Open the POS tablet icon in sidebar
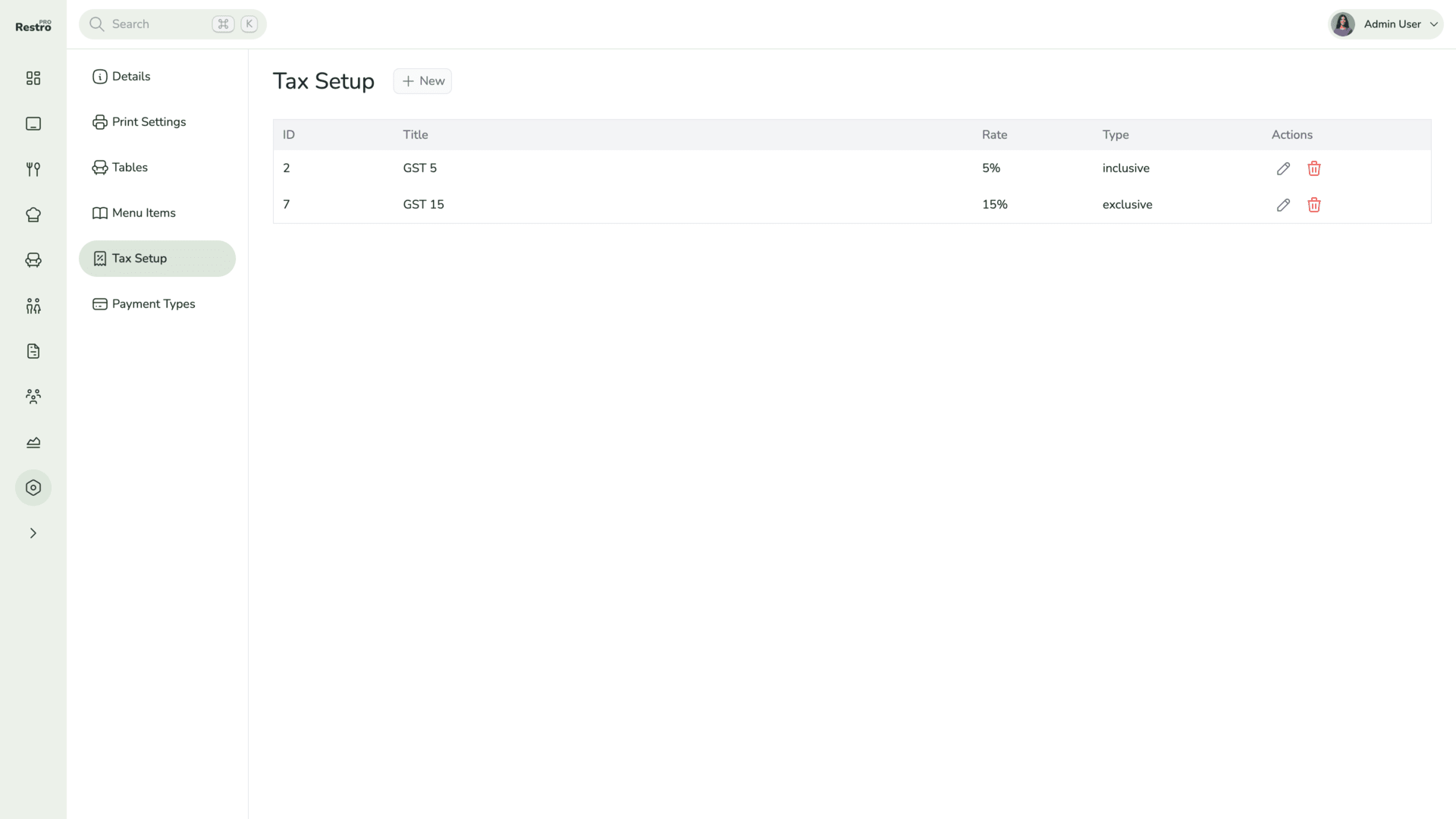The image size is (1456, 819). coord(33,124)
